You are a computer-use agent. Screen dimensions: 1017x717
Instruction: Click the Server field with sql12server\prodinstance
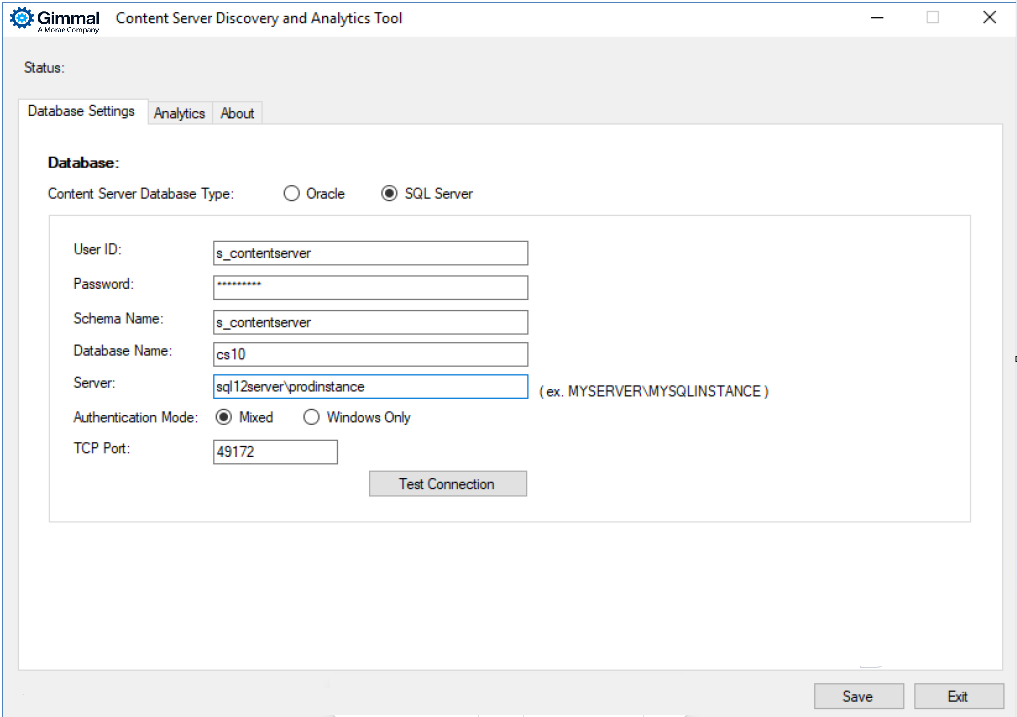coord(370,386)
